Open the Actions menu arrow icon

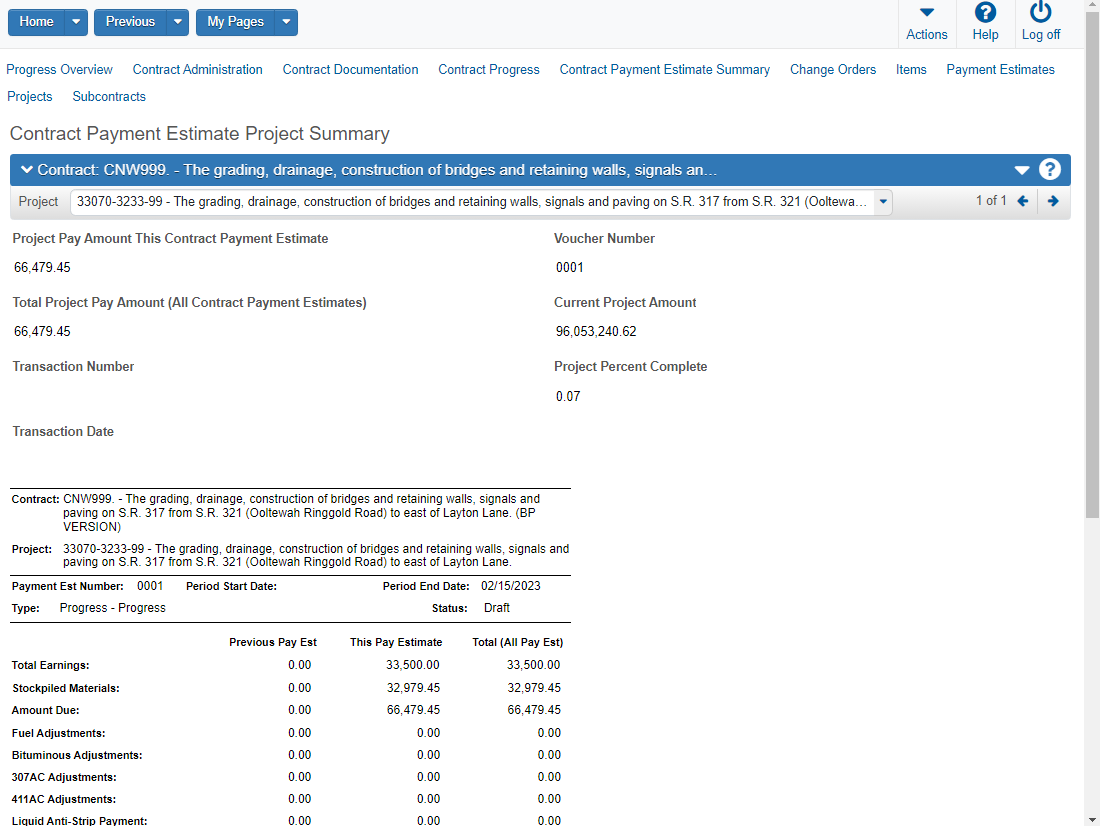click(927, 12)
